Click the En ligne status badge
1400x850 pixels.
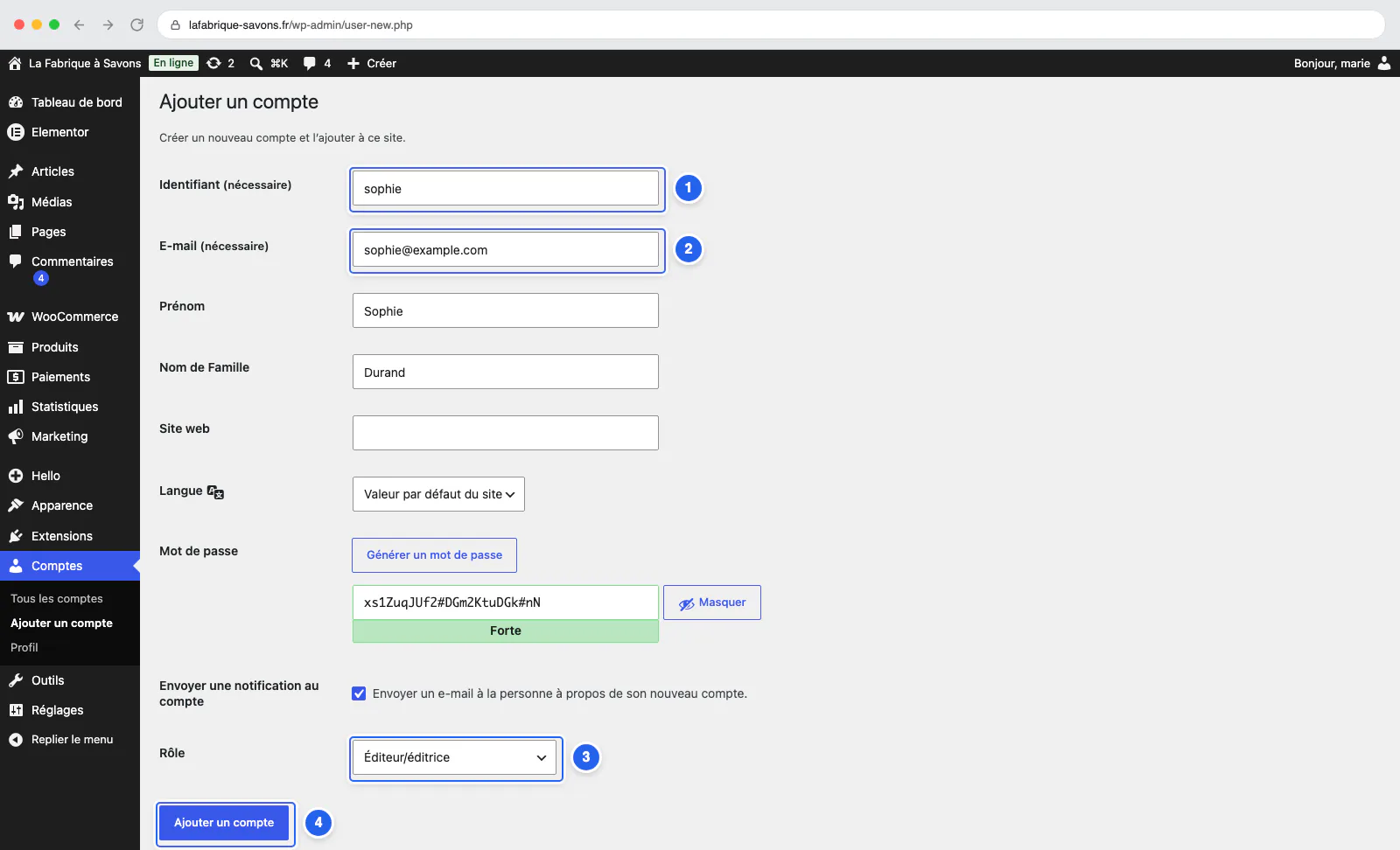point(173,63)
